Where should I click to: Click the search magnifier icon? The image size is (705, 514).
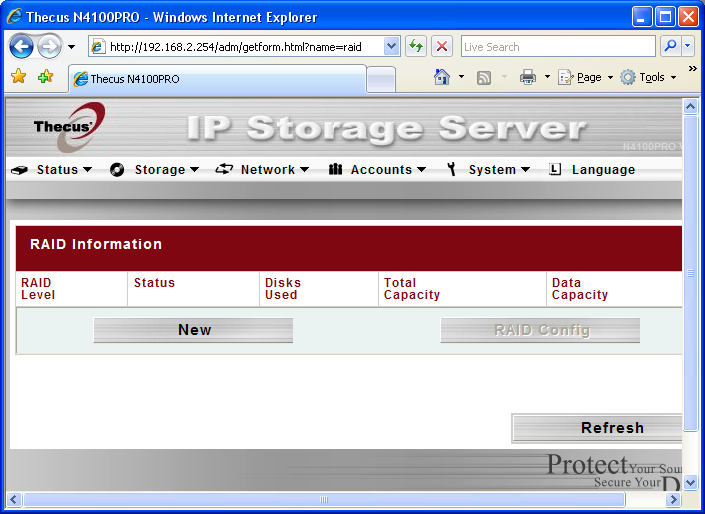pyautogui.click(x=670, y=46)
